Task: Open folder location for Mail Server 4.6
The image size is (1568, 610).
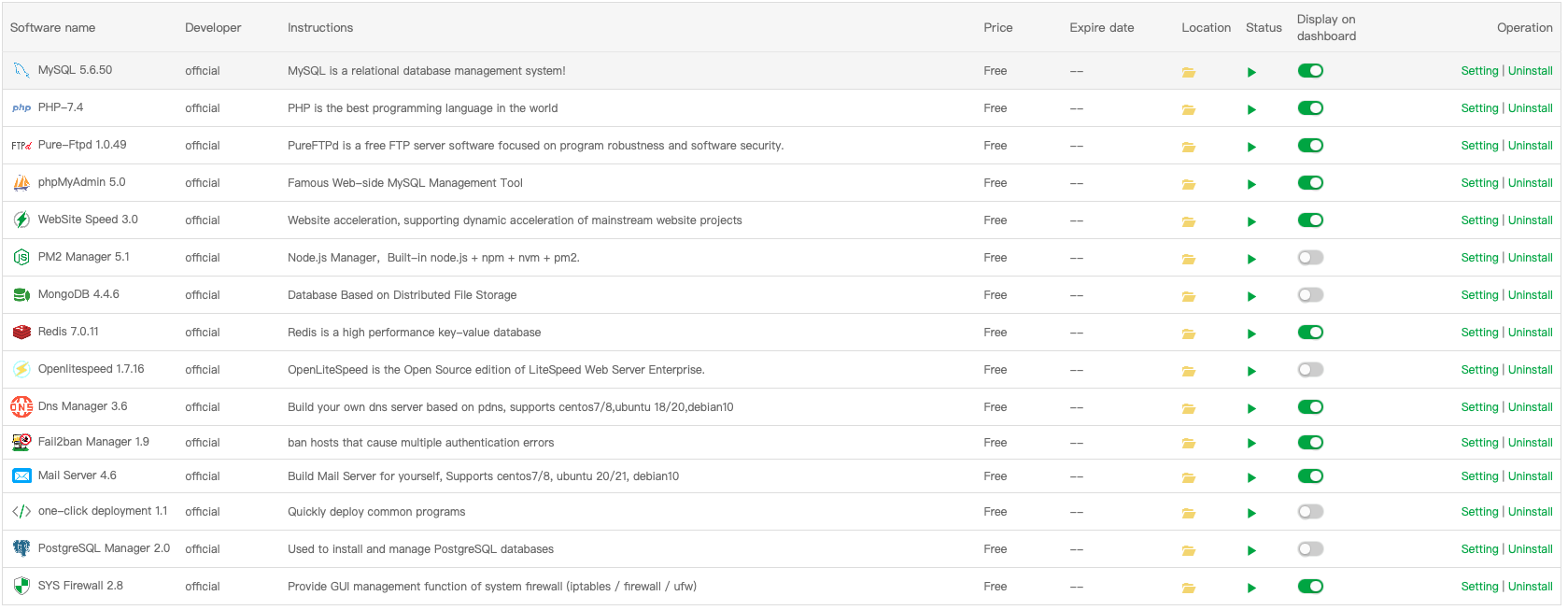Action: 1188,477
